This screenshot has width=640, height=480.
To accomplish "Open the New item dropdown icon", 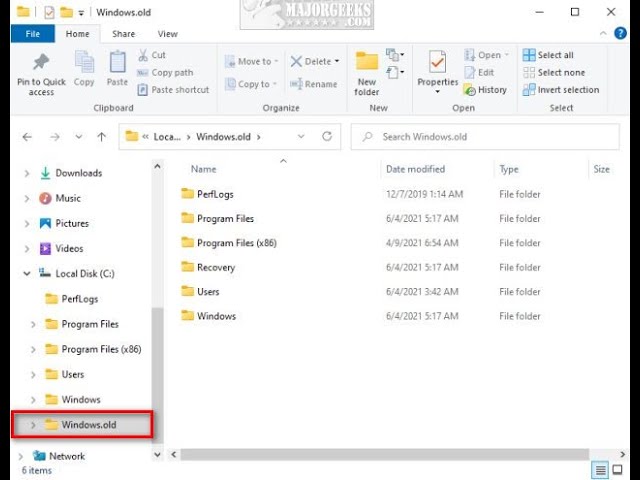I will coord(395,55).
